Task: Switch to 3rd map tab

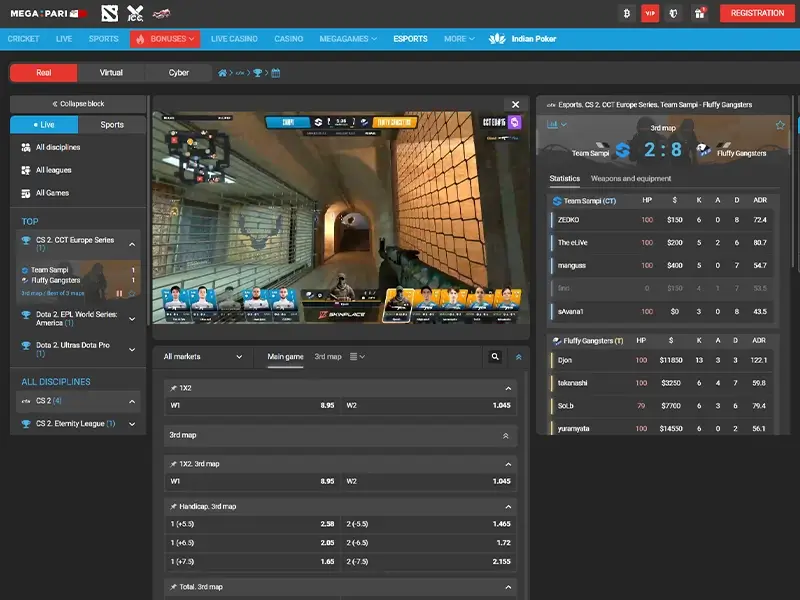Action: coord(328,357)
